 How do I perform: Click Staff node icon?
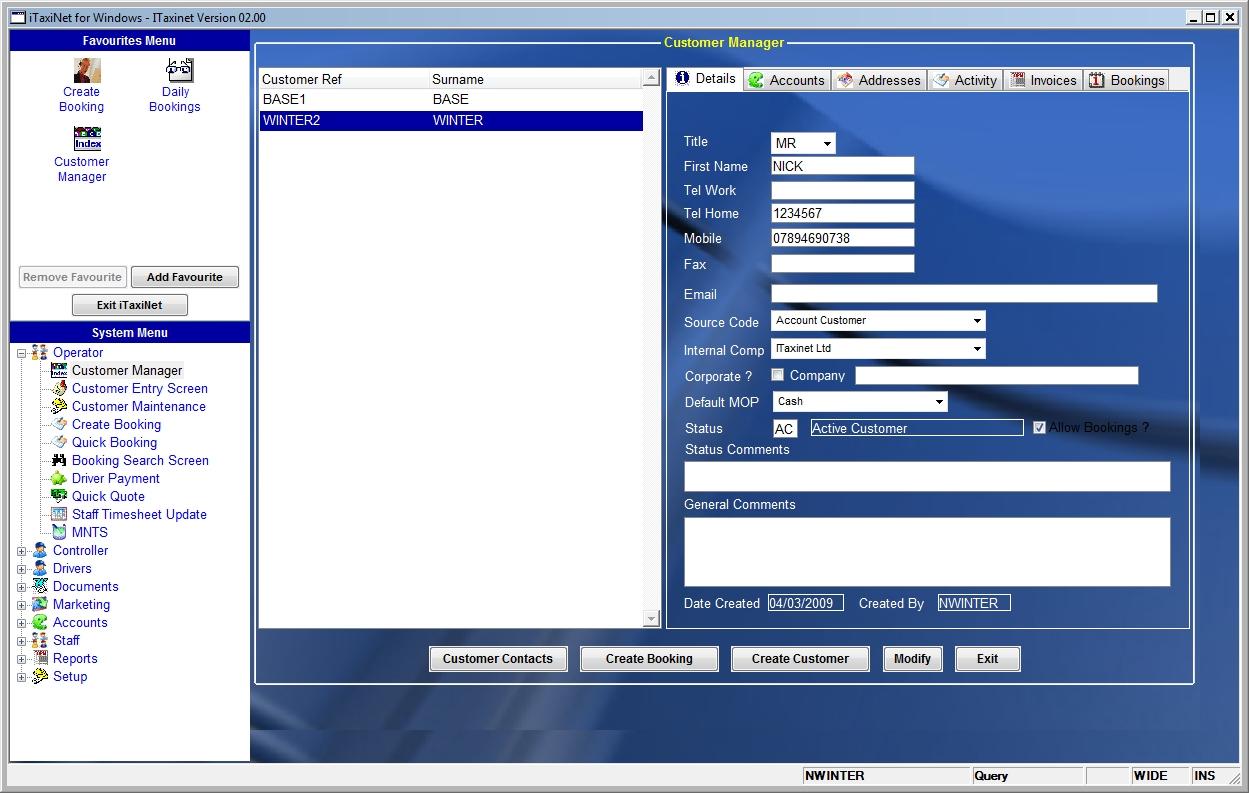click(40, 641)
